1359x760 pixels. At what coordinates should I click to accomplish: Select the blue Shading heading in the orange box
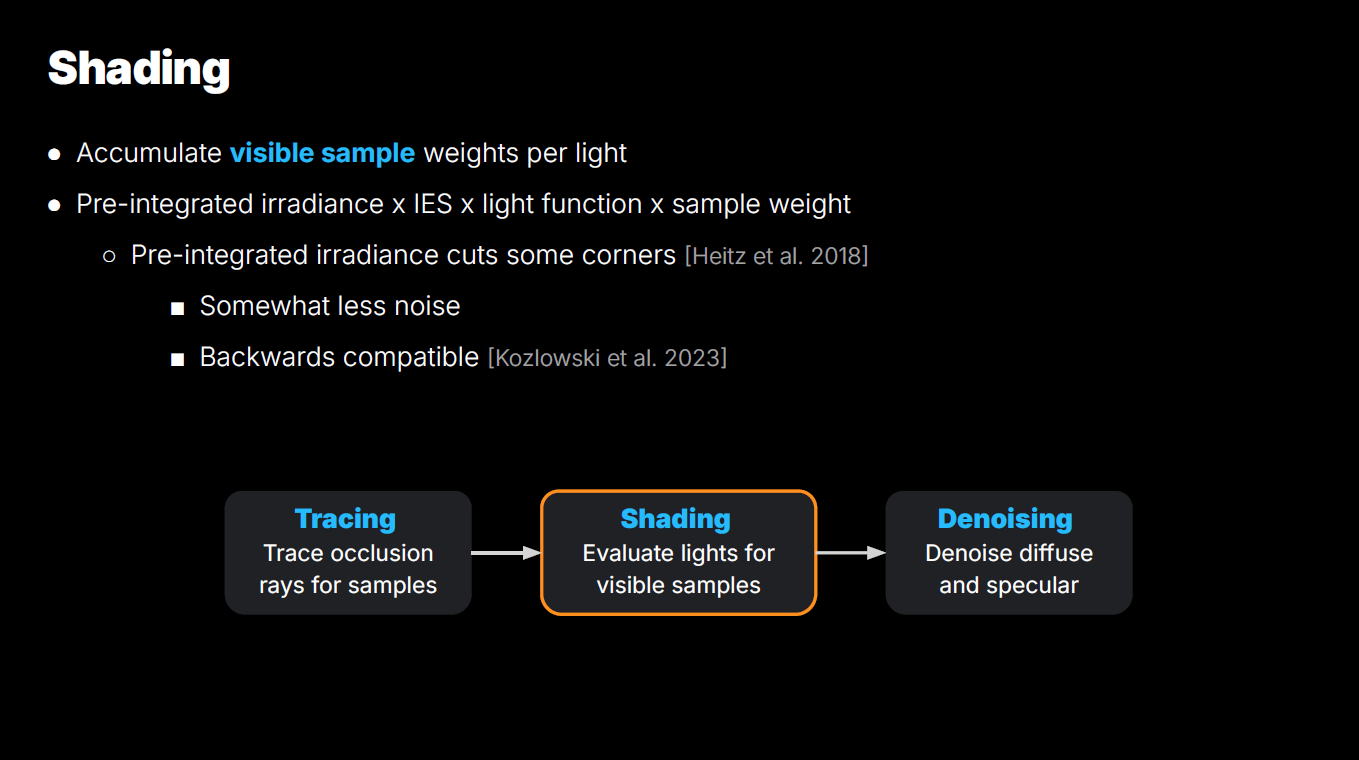point(675,519)
